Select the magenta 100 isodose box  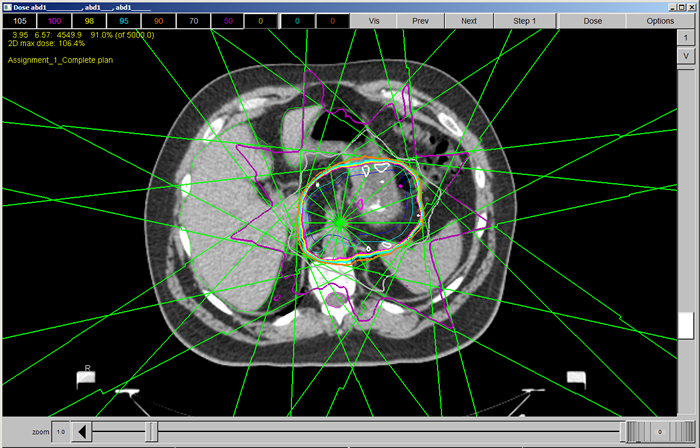pyautogui.click(x=55, y=20)
